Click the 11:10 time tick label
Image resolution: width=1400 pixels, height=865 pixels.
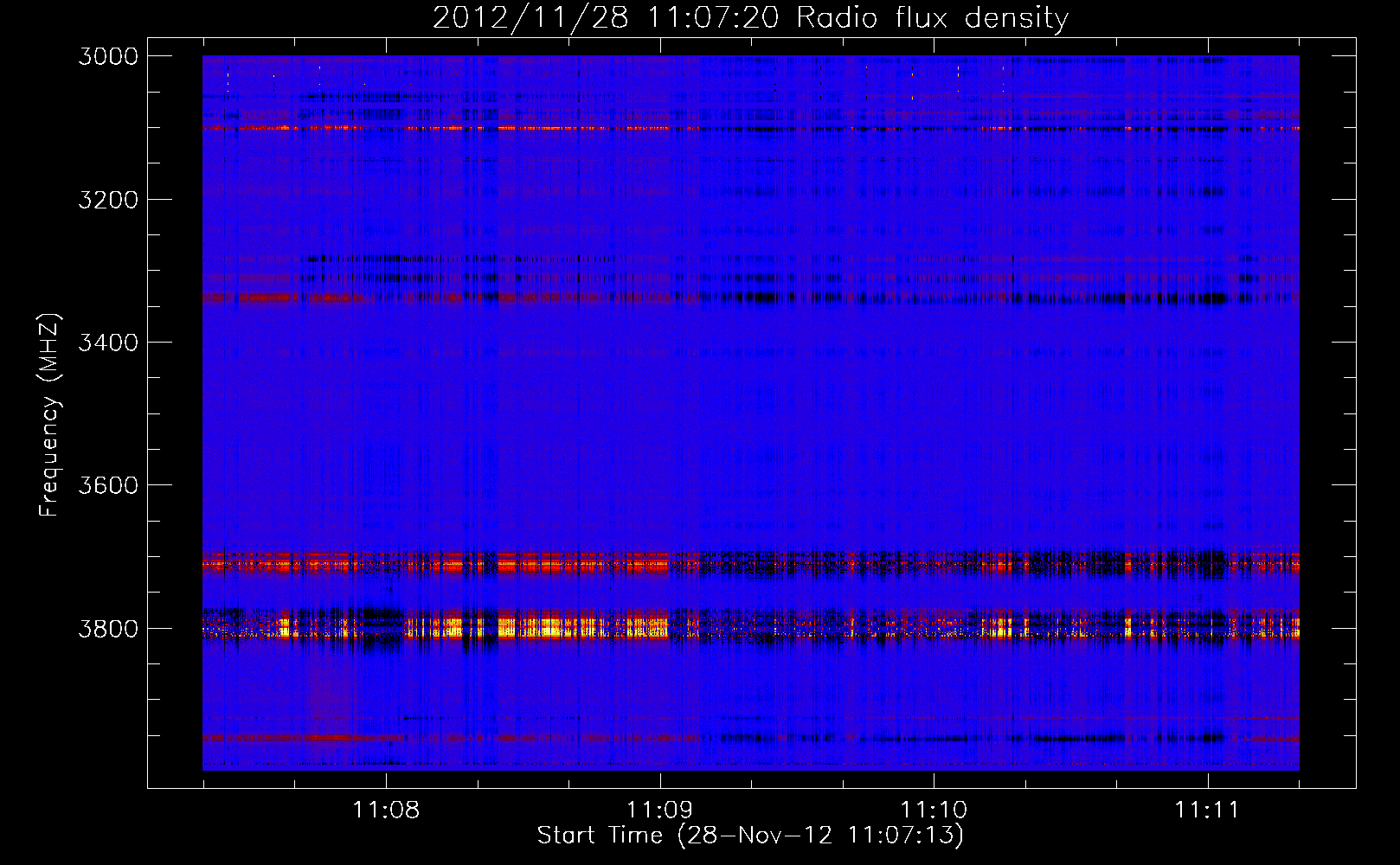934,811
